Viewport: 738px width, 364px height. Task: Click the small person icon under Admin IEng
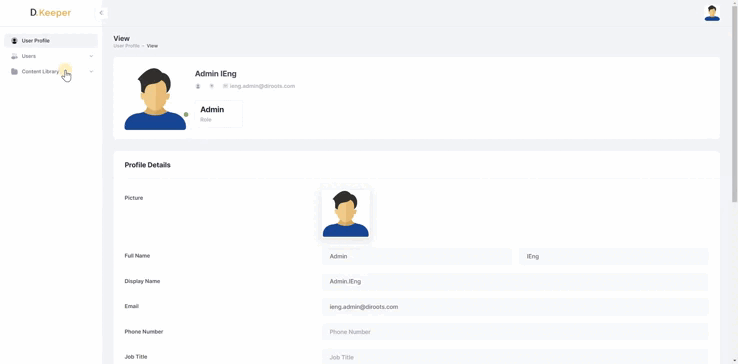(198, 86)
